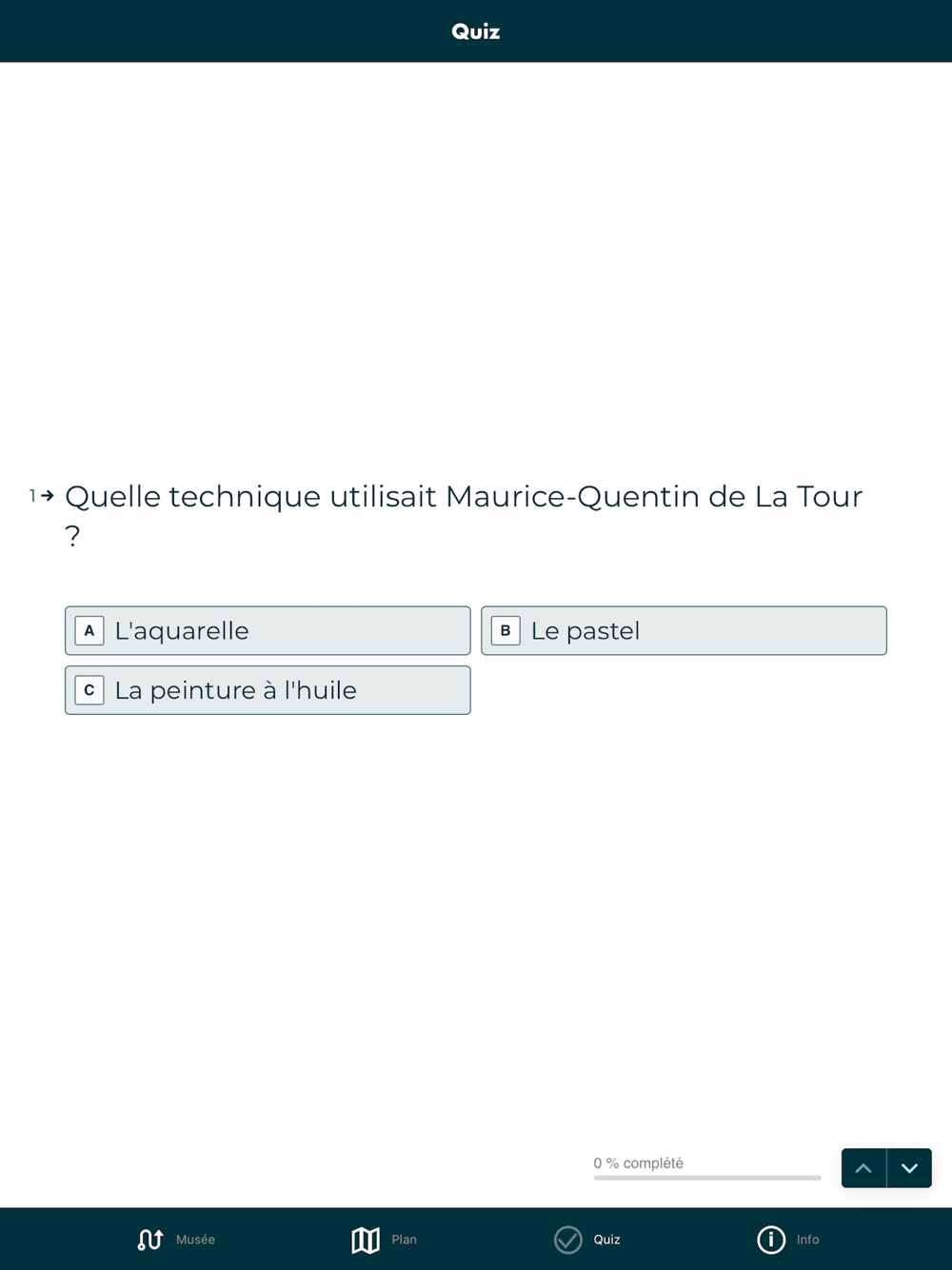952x1270 pixels.
Task: Advance to next question with down chevron
Action: pyautogui.click(x=909, y=1168)
